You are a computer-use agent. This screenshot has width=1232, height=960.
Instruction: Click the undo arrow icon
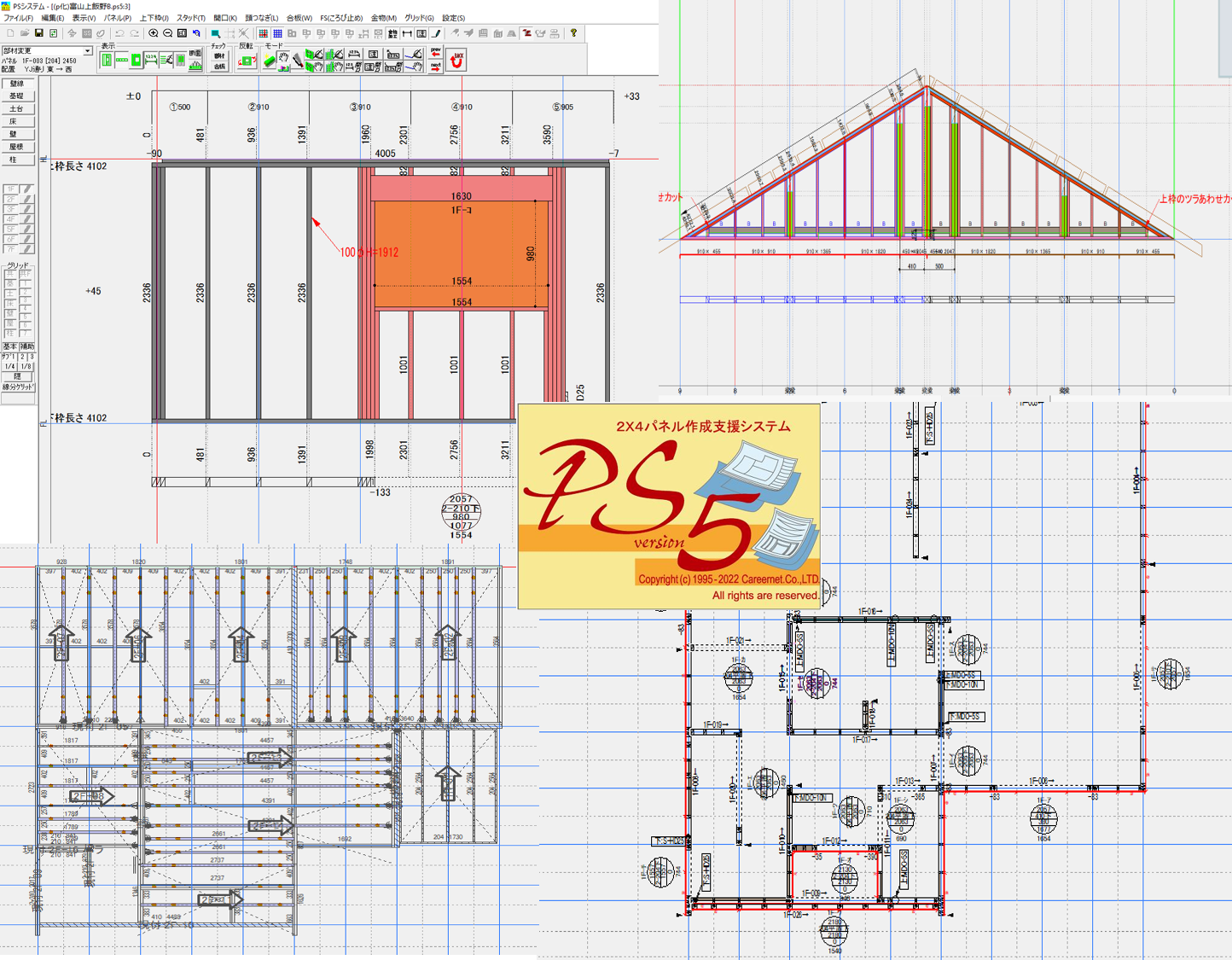click(x=120, y=33)
